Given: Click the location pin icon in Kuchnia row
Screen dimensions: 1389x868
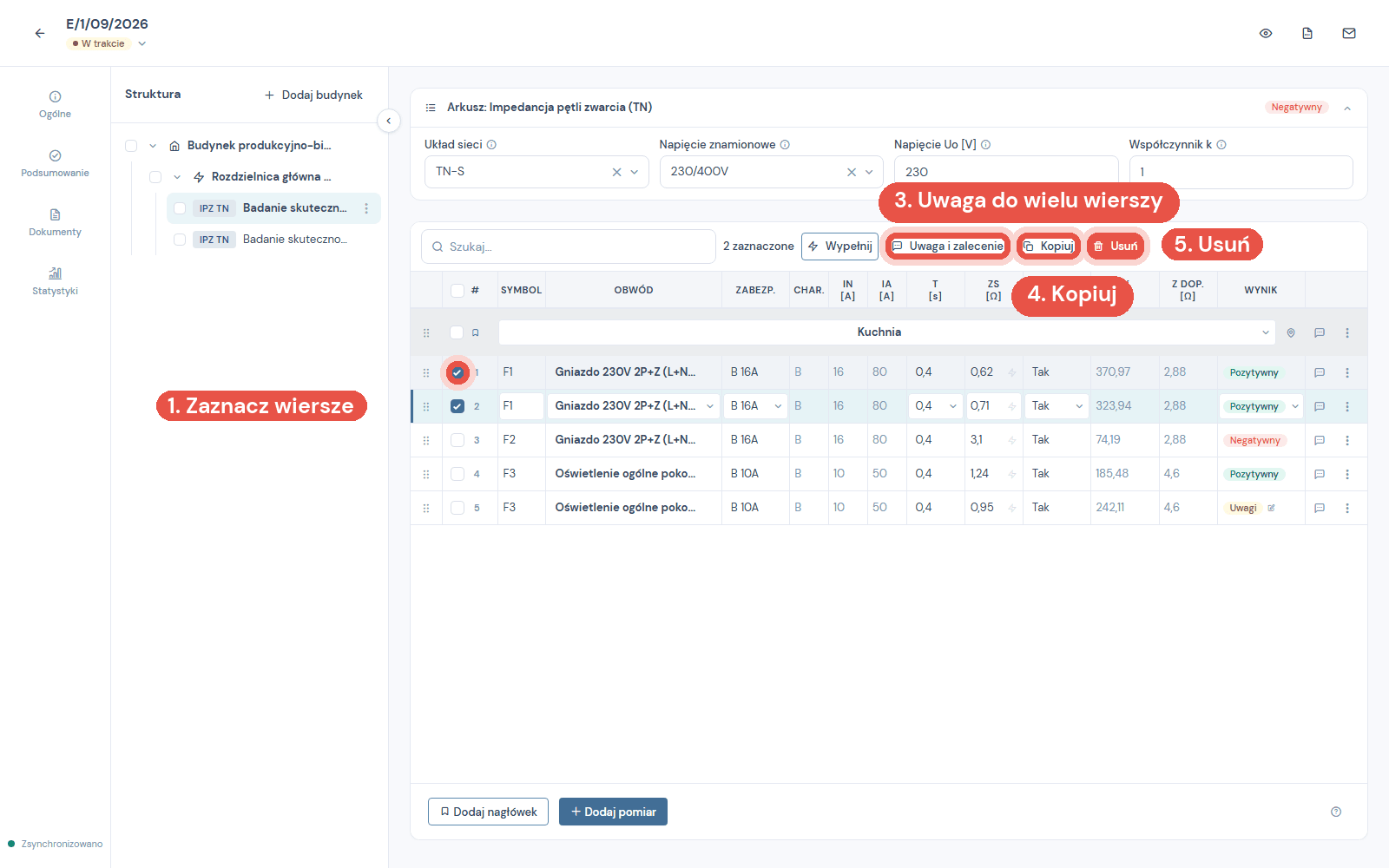Looking at the screenshot, I should point(1291,332).
